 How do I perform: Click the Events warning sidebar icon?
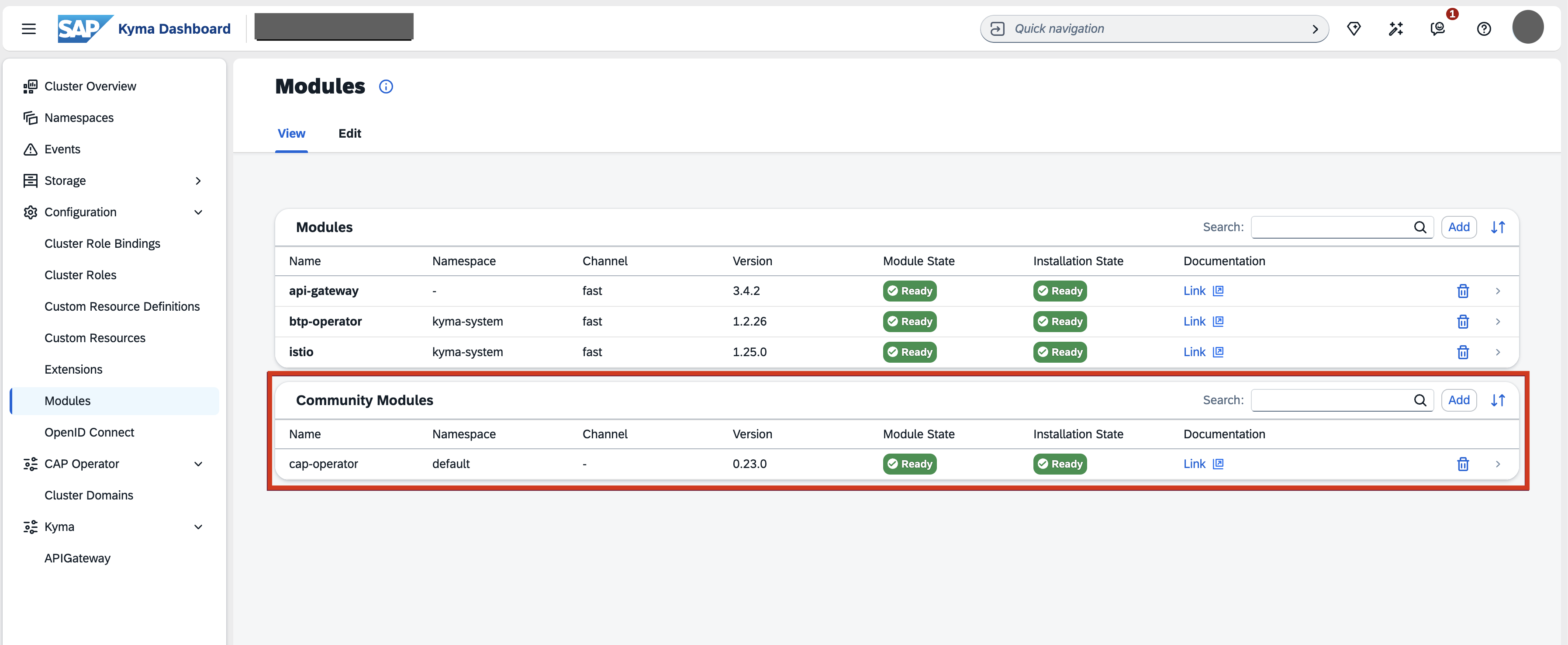(x=31, y=149)
